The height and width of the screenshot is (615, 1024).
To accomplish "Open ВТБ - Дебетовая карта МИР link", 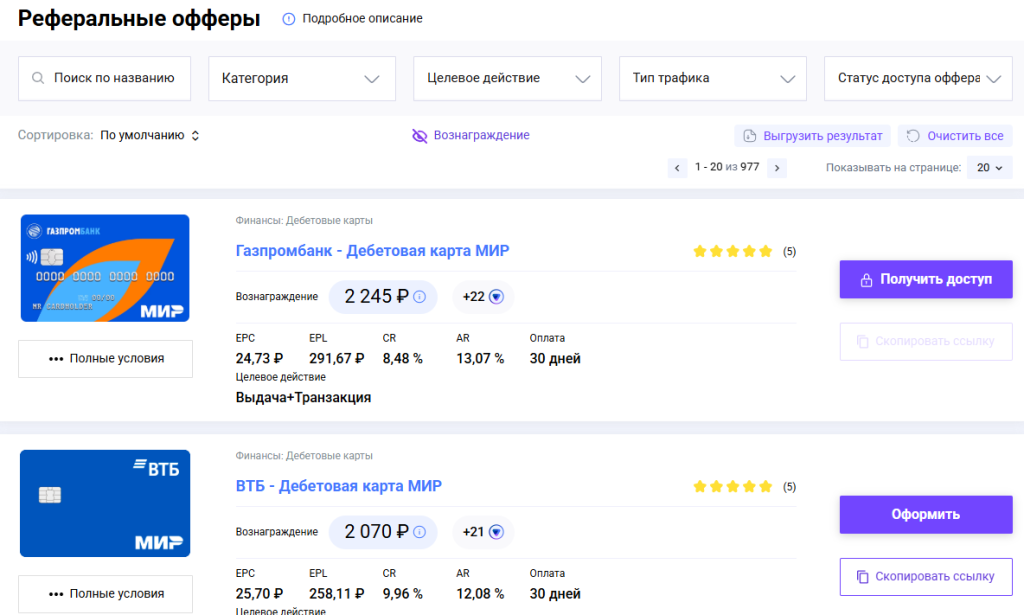I will pos(338,486).
